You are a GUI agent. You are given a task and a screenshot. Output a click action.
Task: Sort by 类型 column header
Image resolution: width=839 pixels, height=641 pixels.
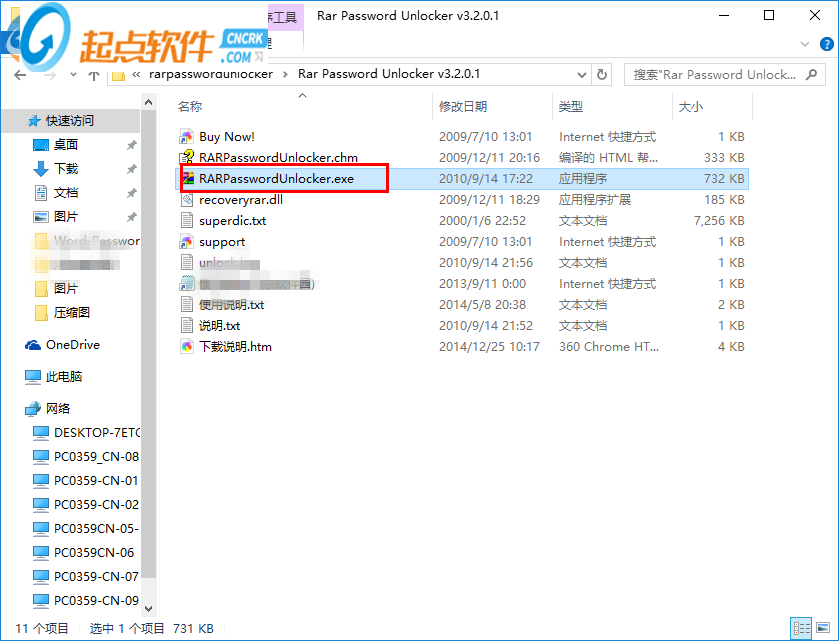pos(570,106)
